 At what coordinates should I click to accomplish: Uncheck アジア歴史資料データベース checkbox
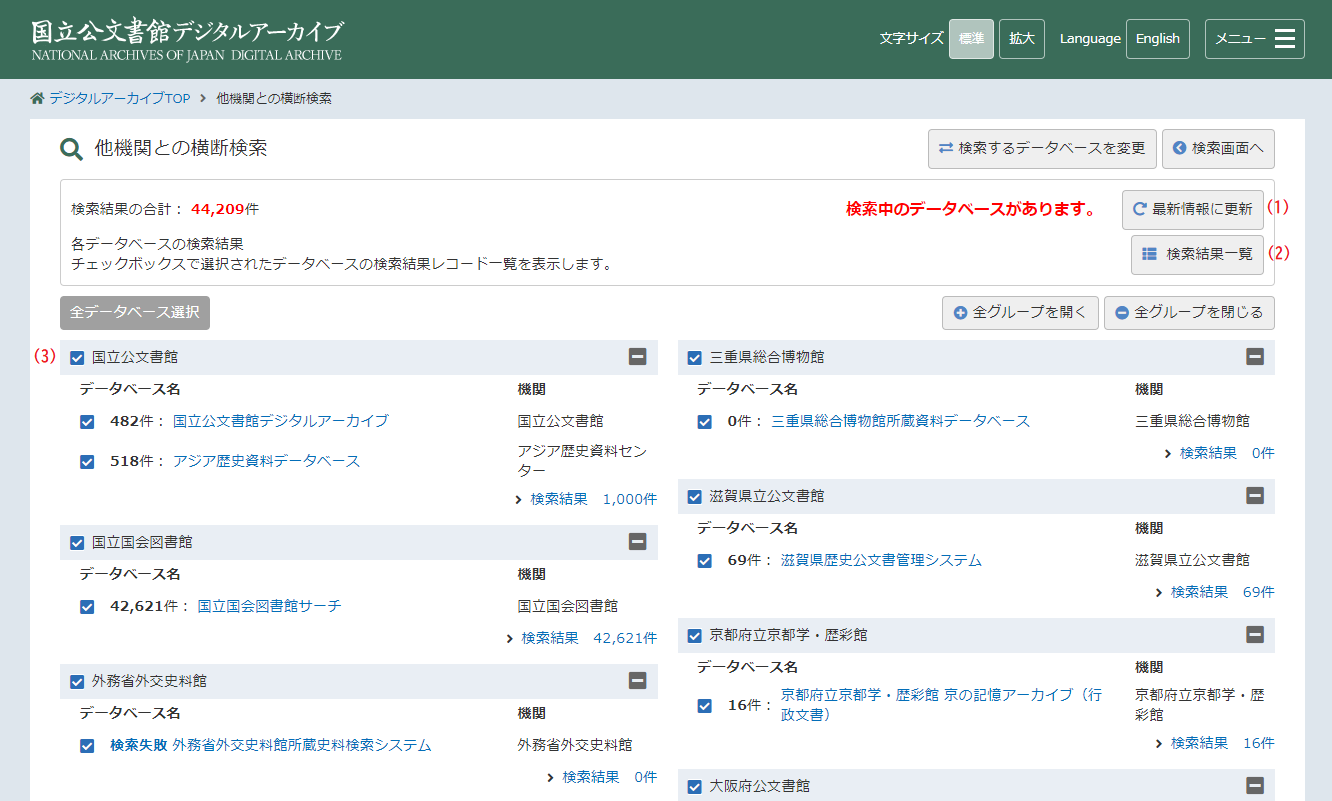click(87, 462)
